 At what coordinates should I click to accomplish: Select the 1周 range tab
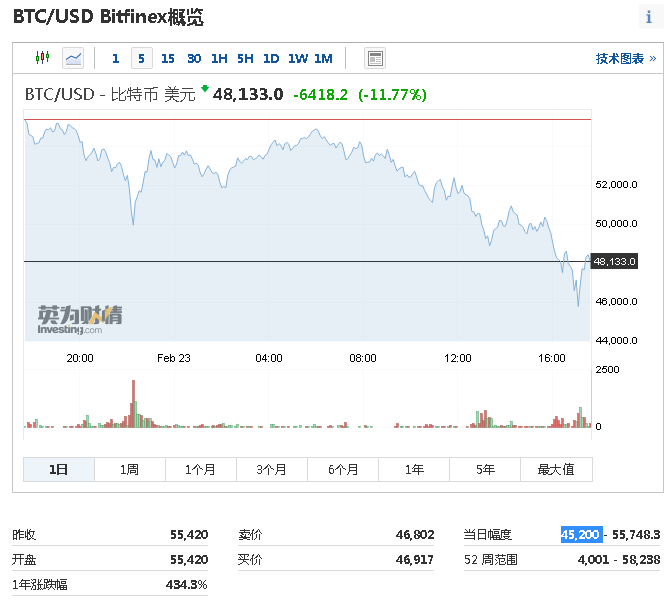click(129, 469)
